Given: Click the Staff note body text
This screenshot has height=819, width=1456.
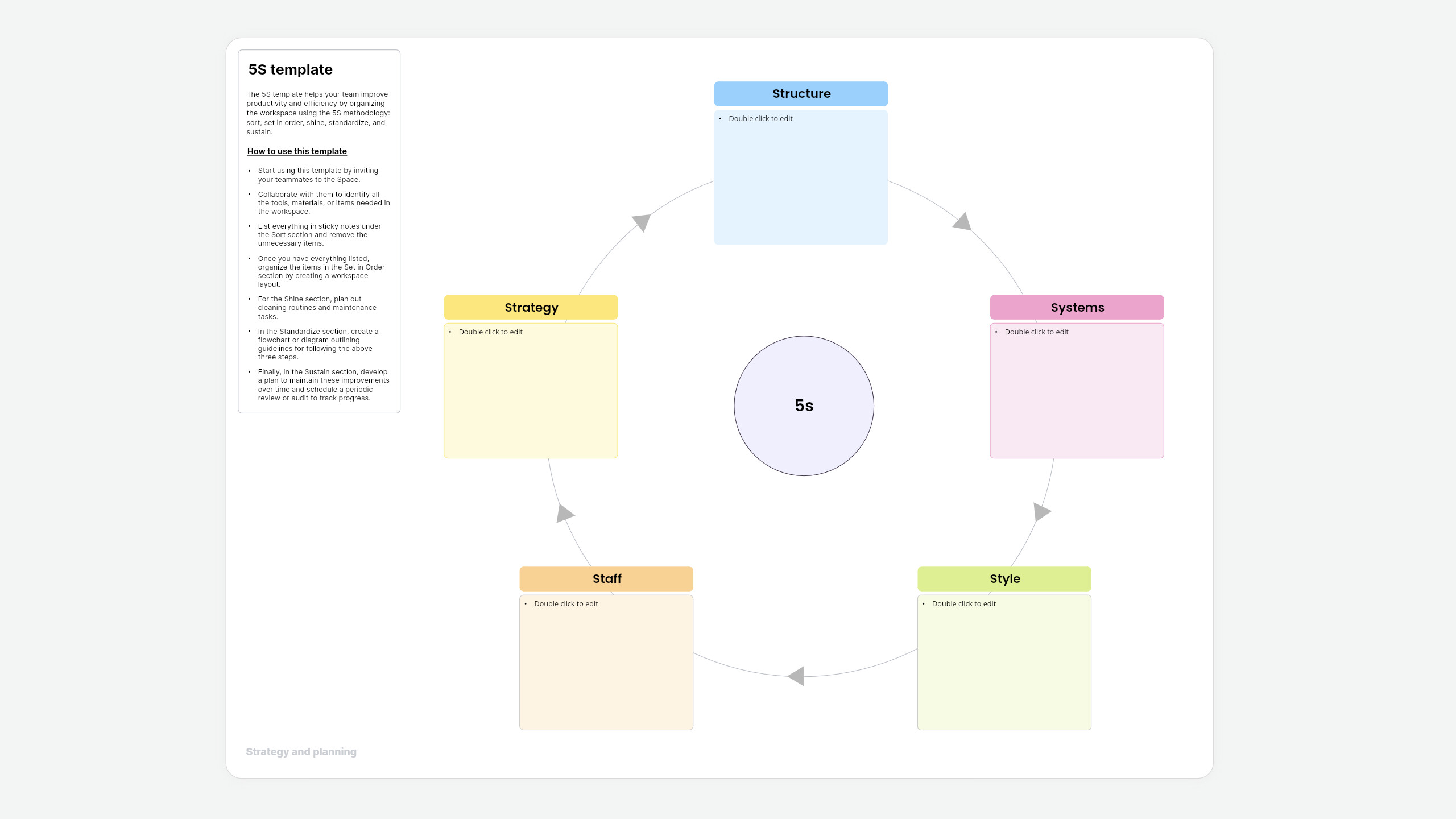Looking at the screenshot, I should coord(566,604).
